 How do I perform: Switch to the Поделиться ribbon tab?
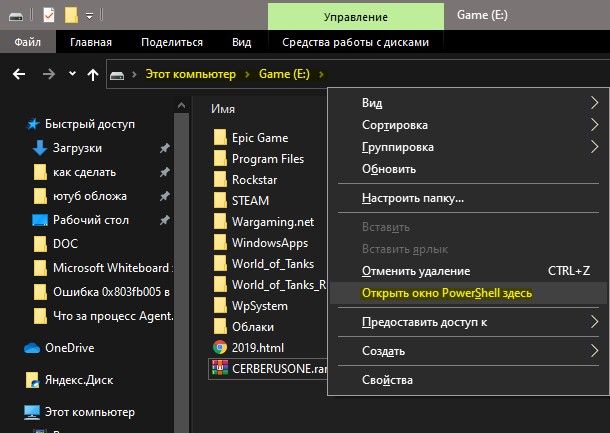(172, 42)
